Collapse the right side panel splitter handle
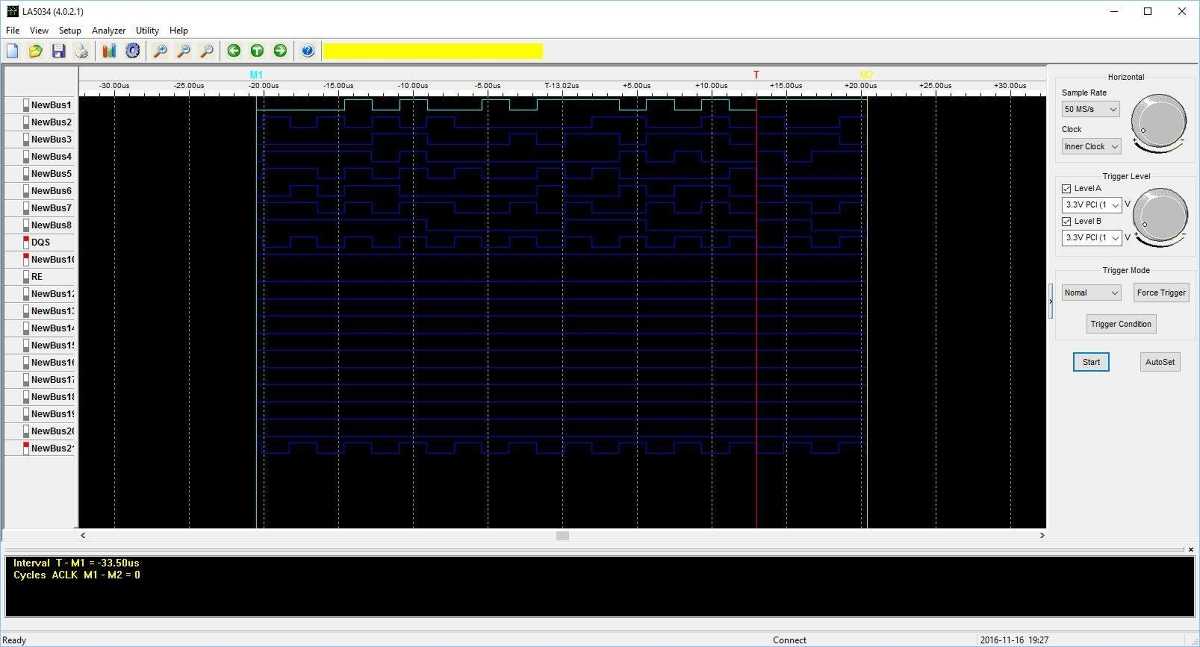1200x647 pixels. [1050, 301]
